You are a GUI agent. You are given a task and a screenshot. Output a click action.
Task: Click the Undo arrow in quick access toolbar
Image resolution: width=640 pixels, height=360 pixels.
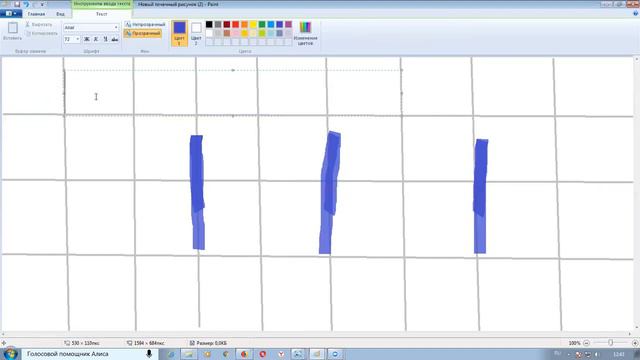(26, 4)
